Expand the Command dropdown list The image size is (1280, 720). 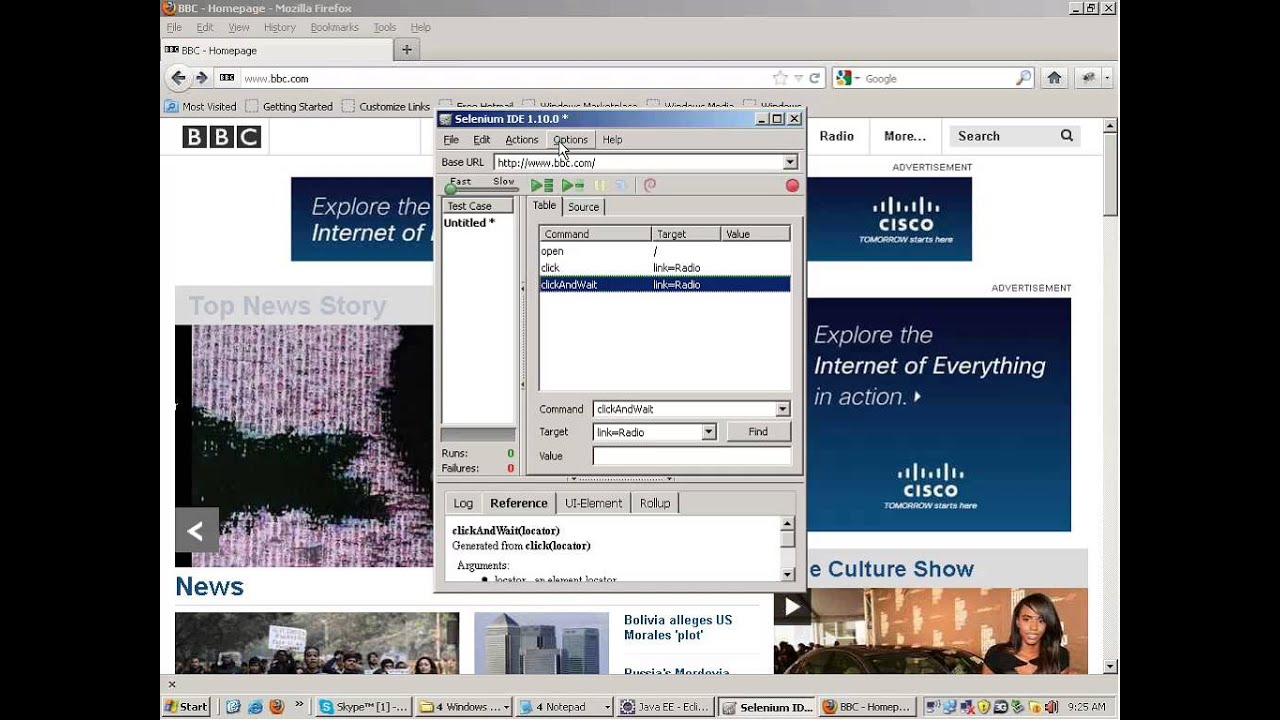(782, 409)
